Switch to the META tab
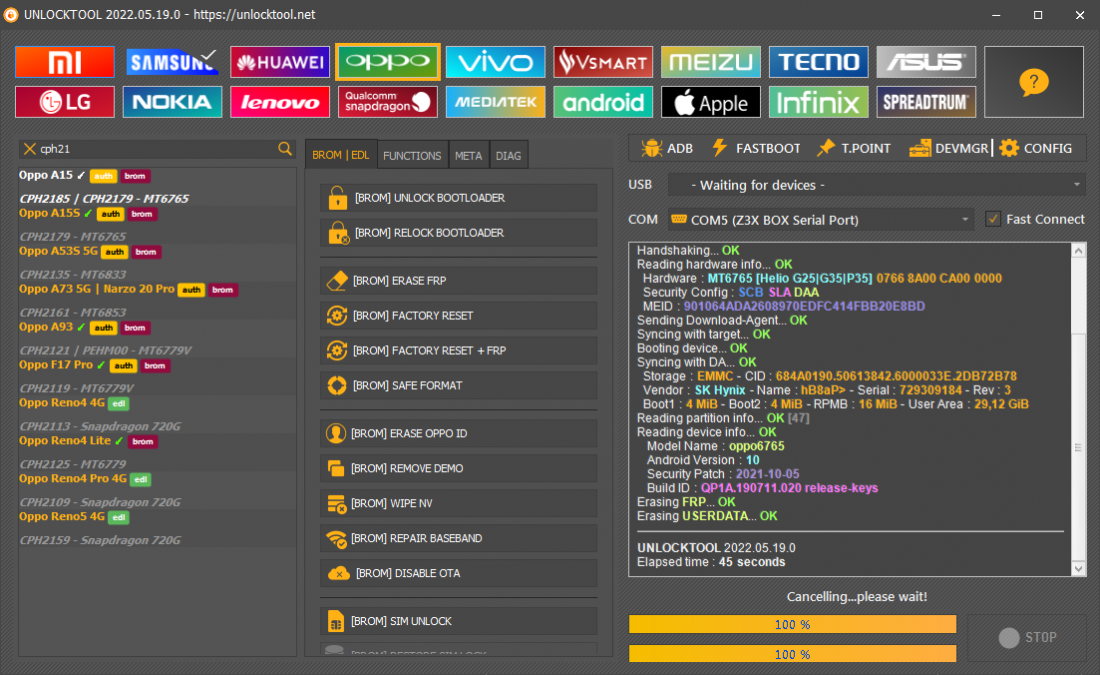 (468, 156)
